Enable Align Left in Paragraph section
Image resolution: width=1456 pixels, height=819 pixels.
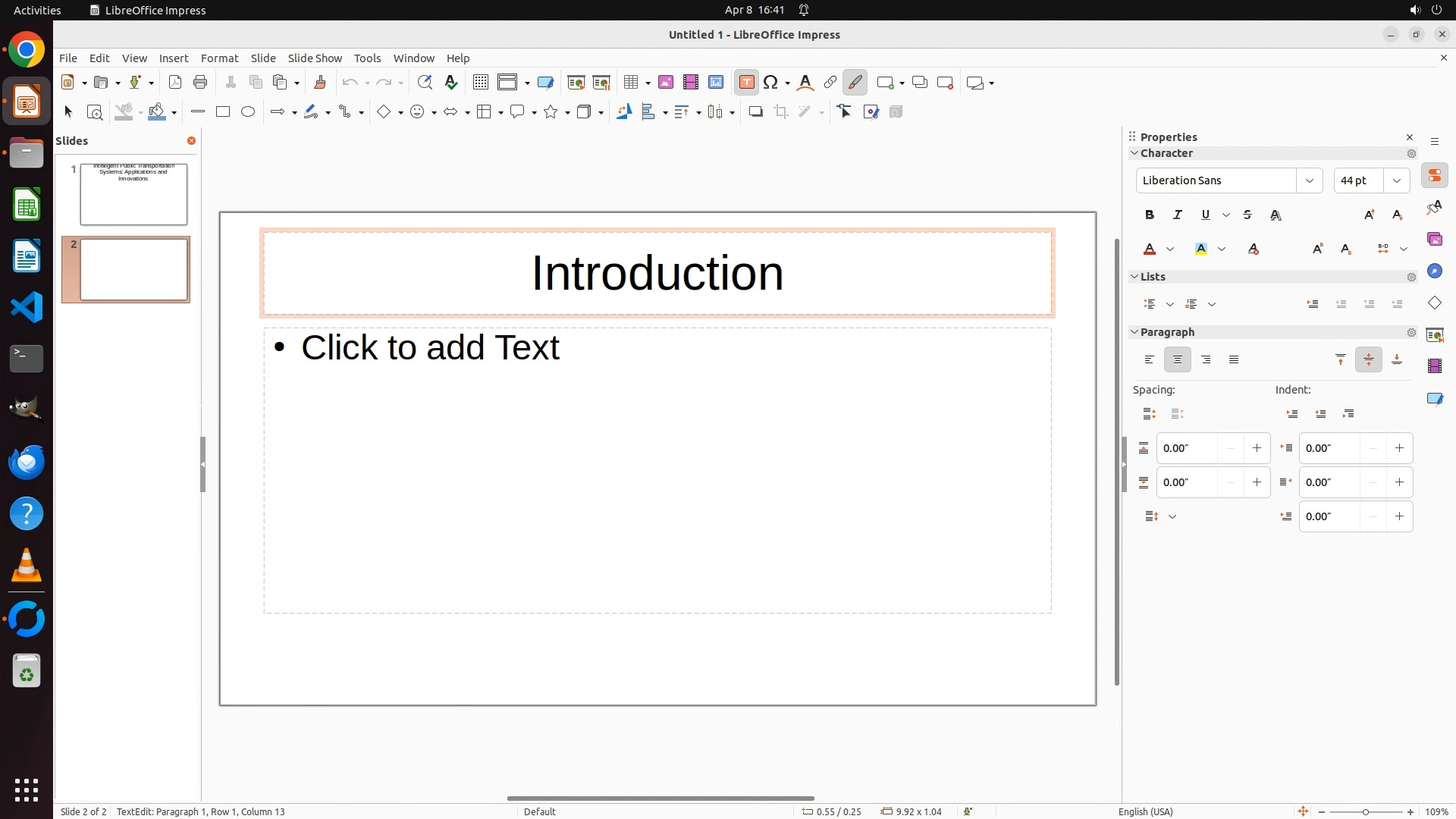(1150, 360)
